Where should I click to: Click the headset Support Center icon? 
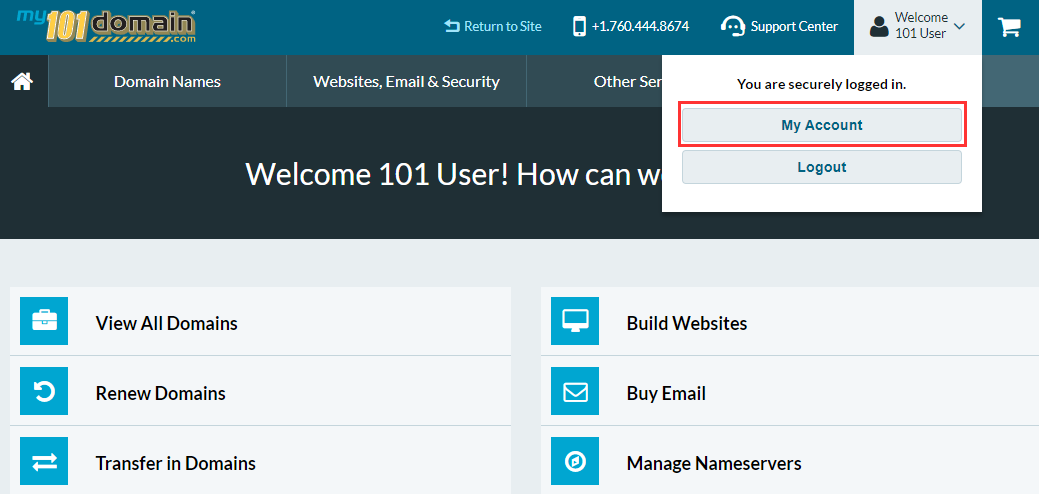pos(733,27)
